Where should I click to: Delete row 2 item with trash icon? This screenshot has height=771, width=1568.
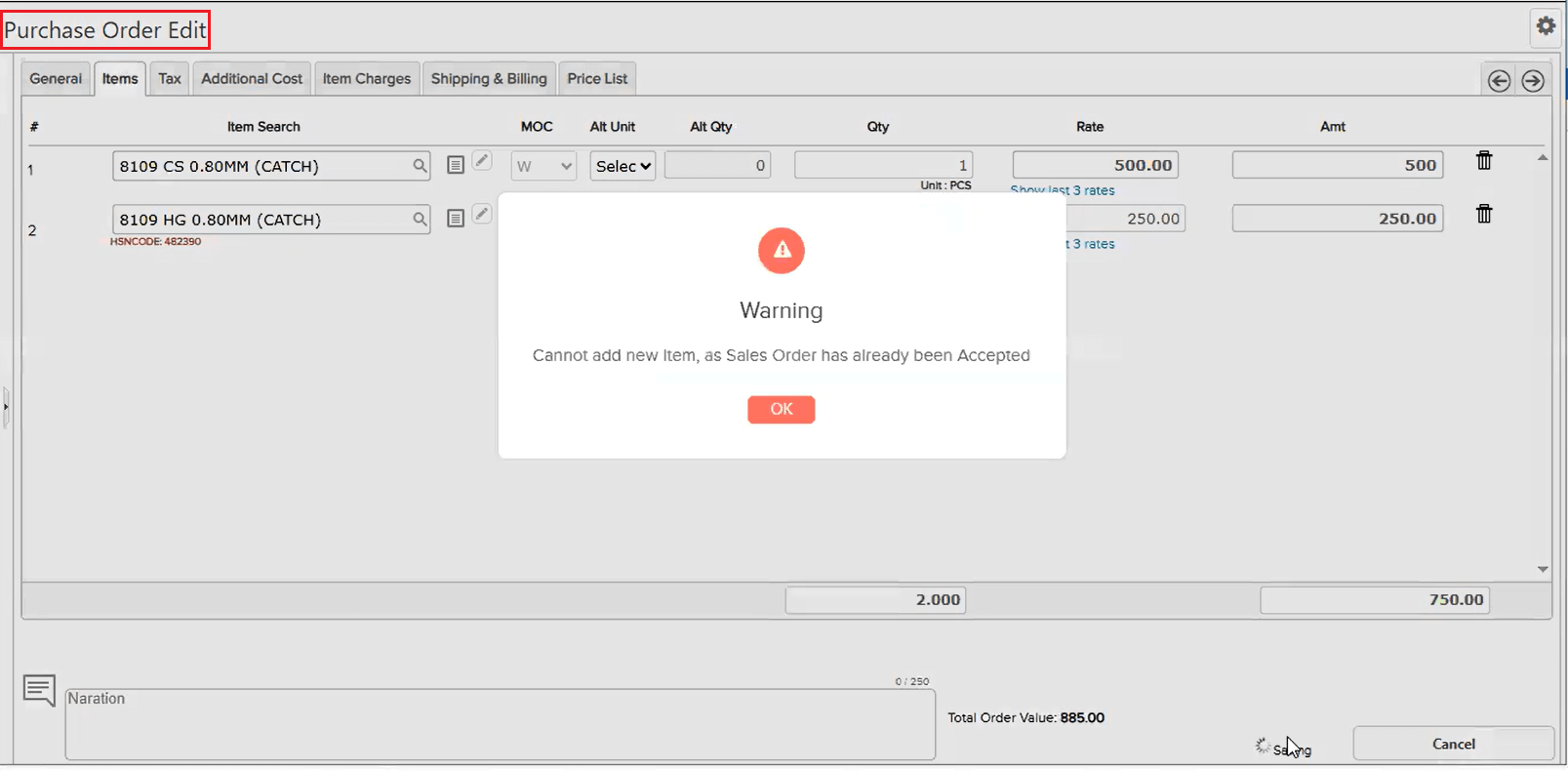[x=1483, y=215]
